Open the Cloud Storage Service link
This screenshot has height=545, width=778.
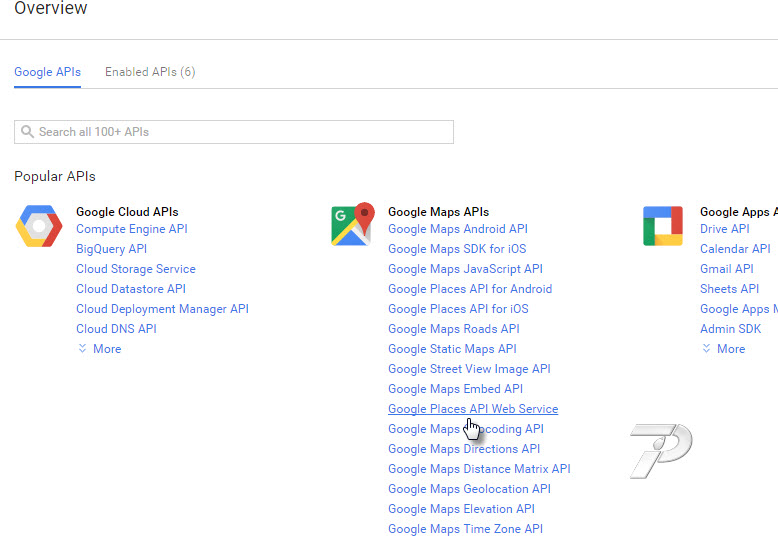pos(135,269)
